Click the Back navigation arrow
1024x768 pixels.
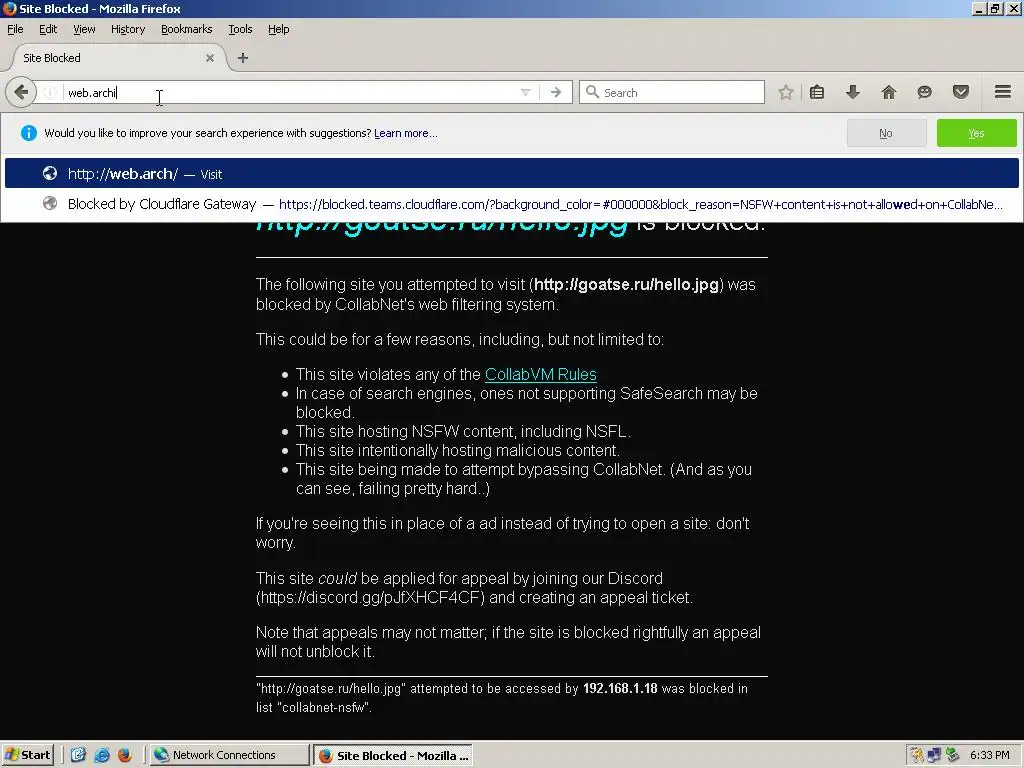tap(21, 92)
